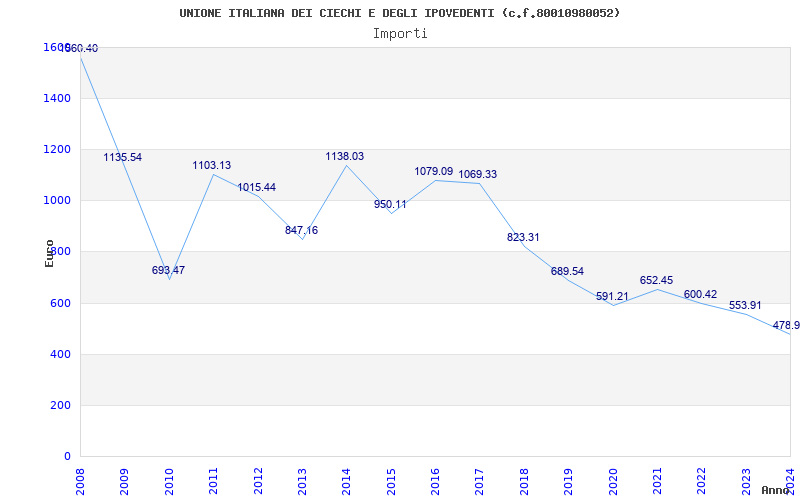The width and height of the screenshot is (800, 500).
Task: Select the y-axis value 600
Action: pyautogui.click(x=59, y=304)
